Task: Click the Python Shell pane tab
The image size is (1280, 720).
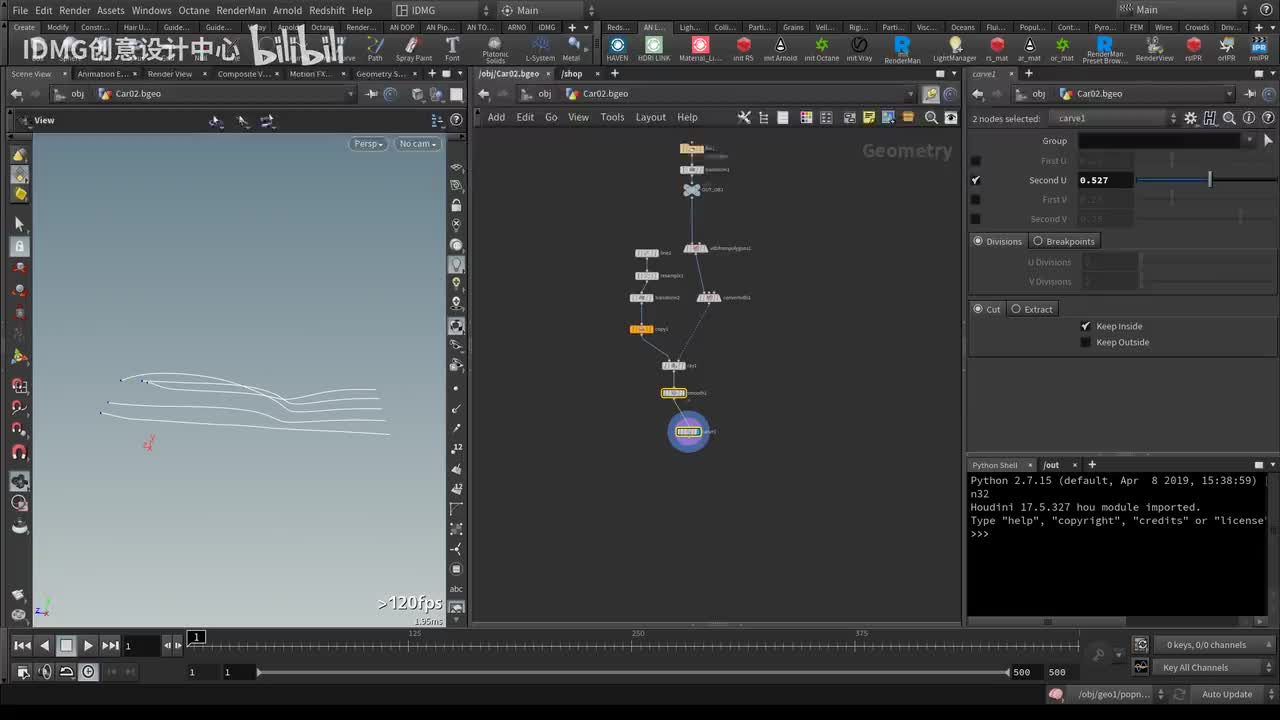Action: coord(995,465)
